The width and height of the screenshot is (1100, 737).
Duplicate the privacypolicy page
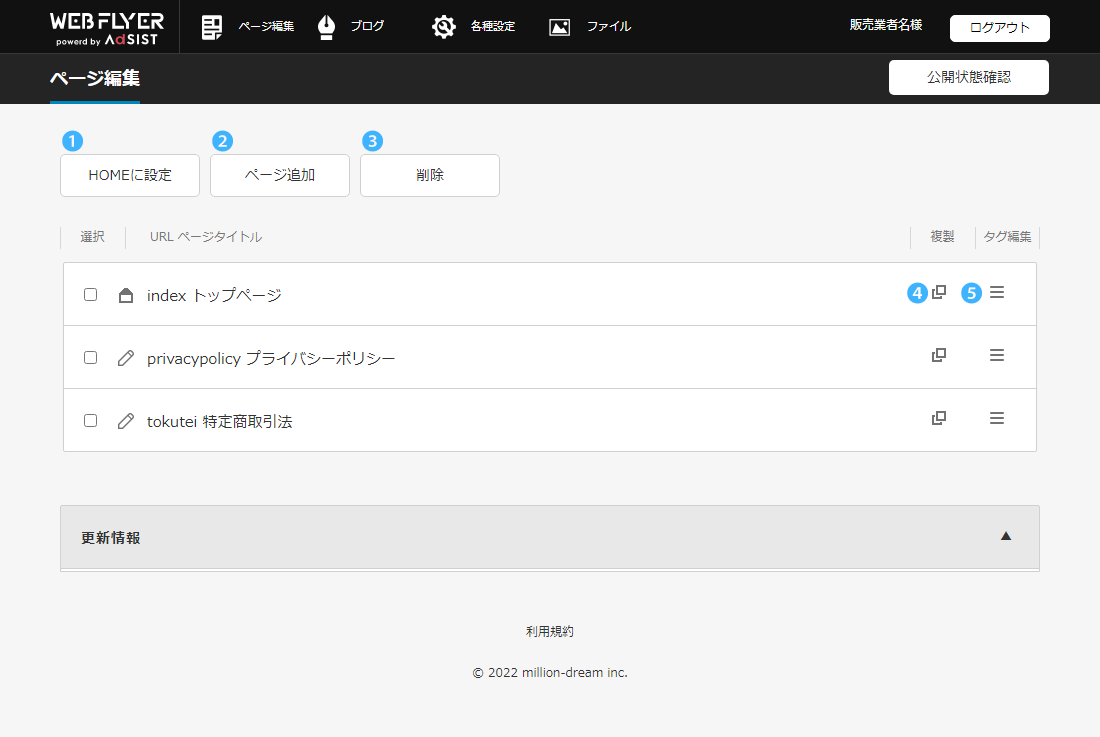click(939, 356)
